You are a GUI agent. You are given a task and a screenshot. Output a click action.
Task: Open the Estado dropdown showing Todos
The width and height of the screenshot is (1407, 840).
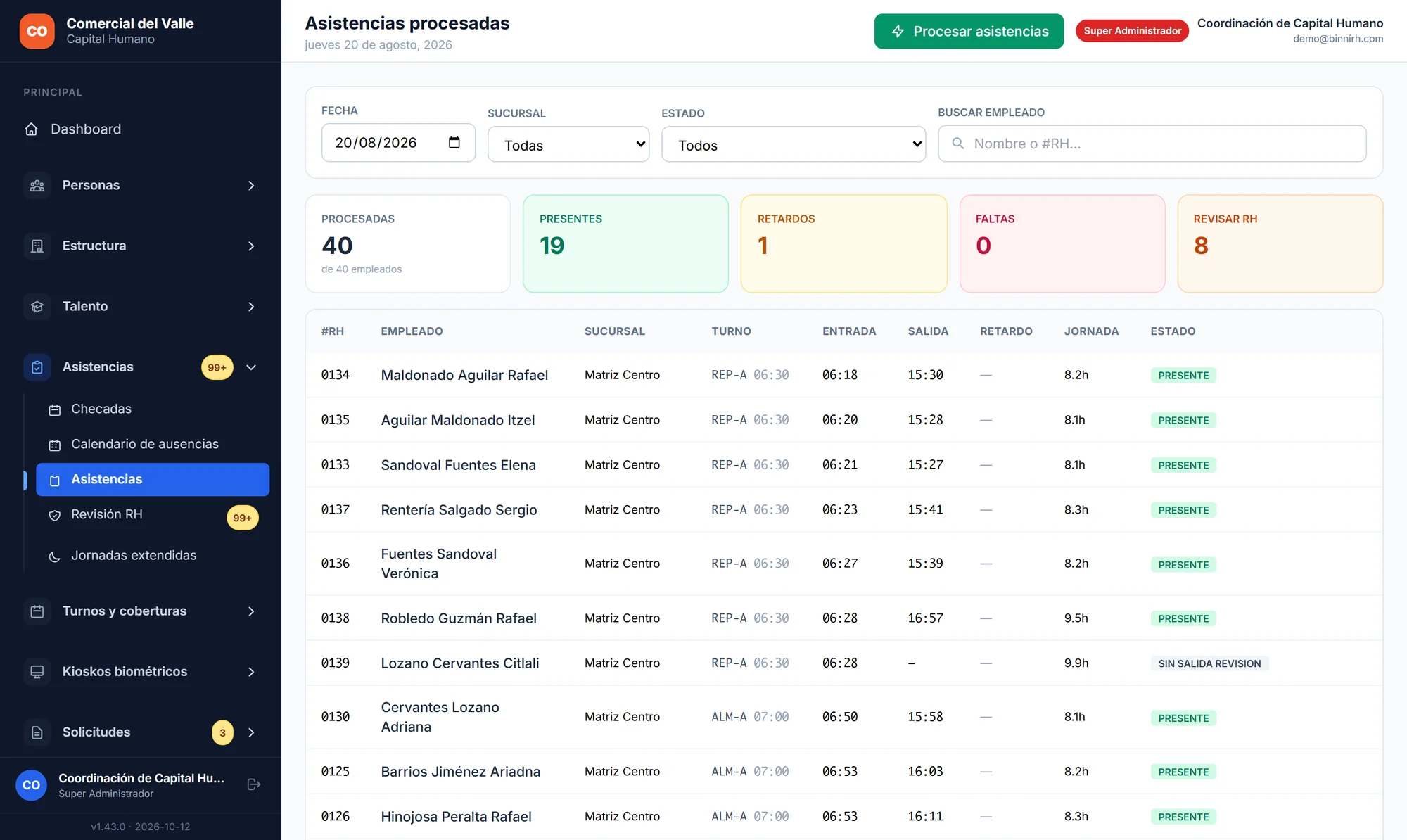(794, 144)
